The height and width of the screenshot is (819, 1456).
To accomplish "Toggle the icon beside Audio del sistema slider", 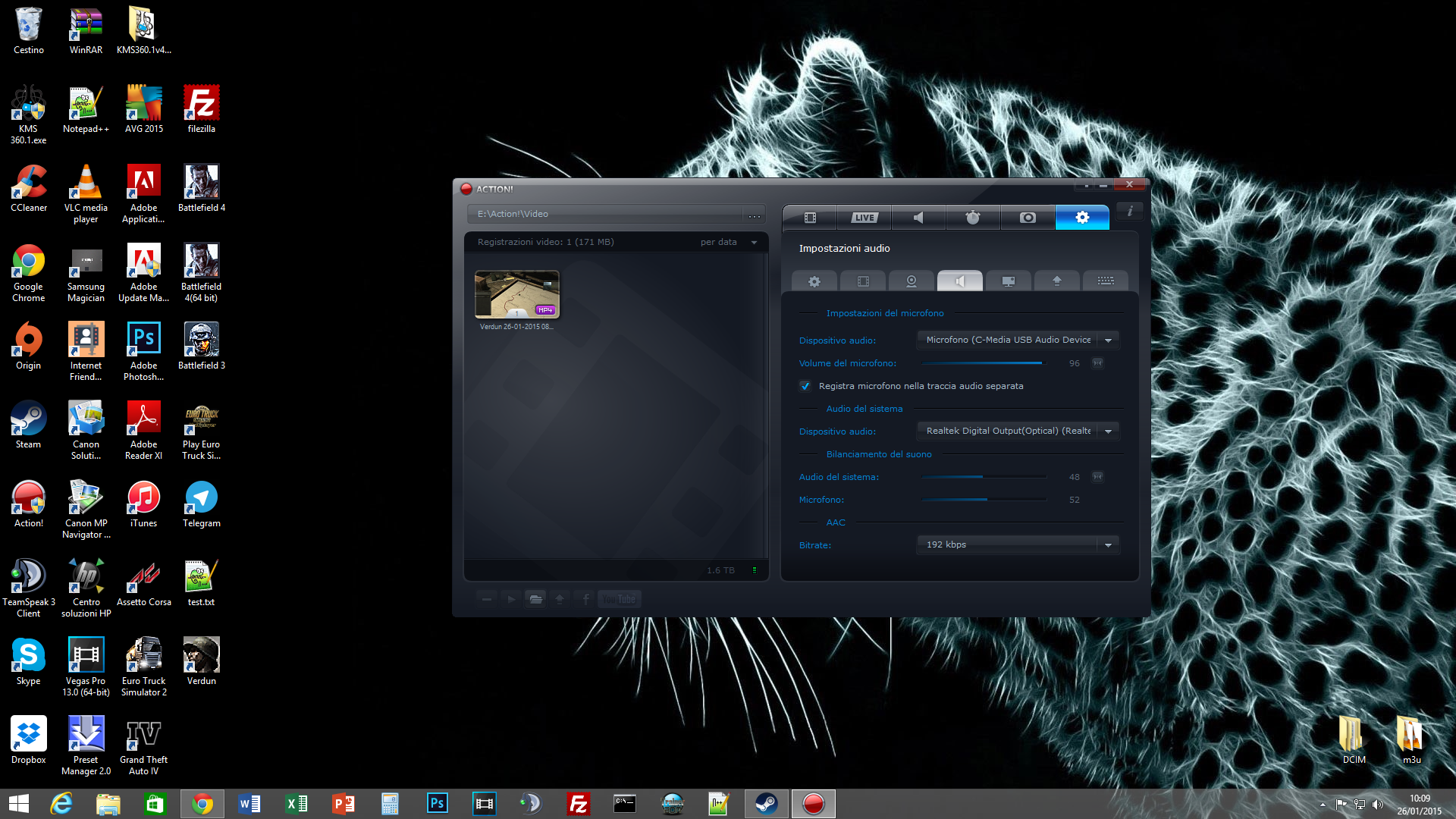I will point(1097,477).
